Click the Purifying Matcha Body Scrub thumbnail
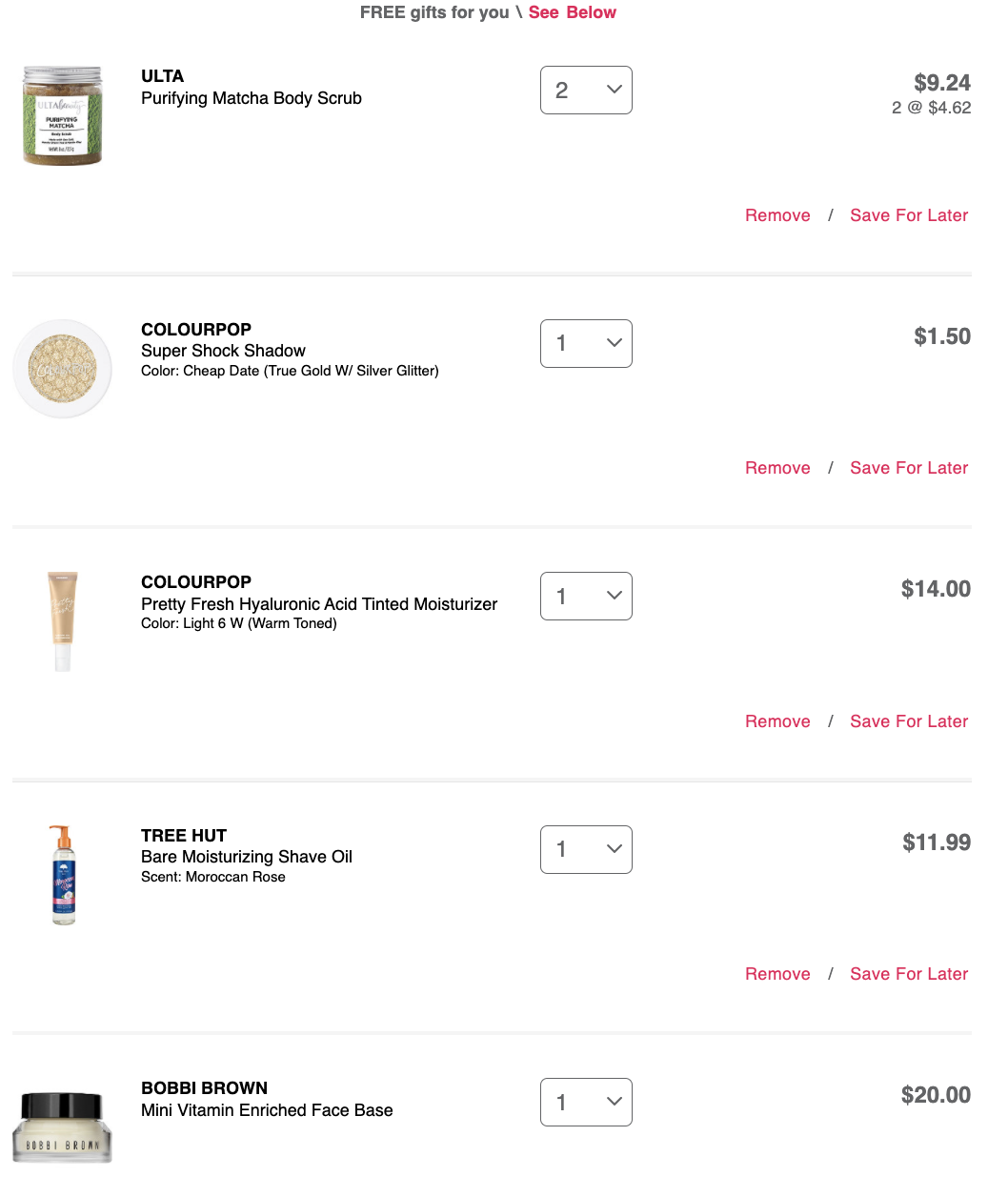1008x1197 pixels. 63,115
